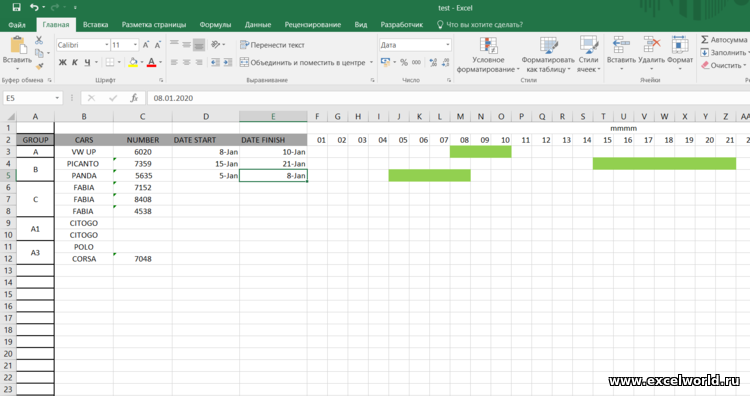This screenshot has width=750, height=396.
Task: Click Clear (Очистить)
Action: pyautogui.click(x=724, y=66)
